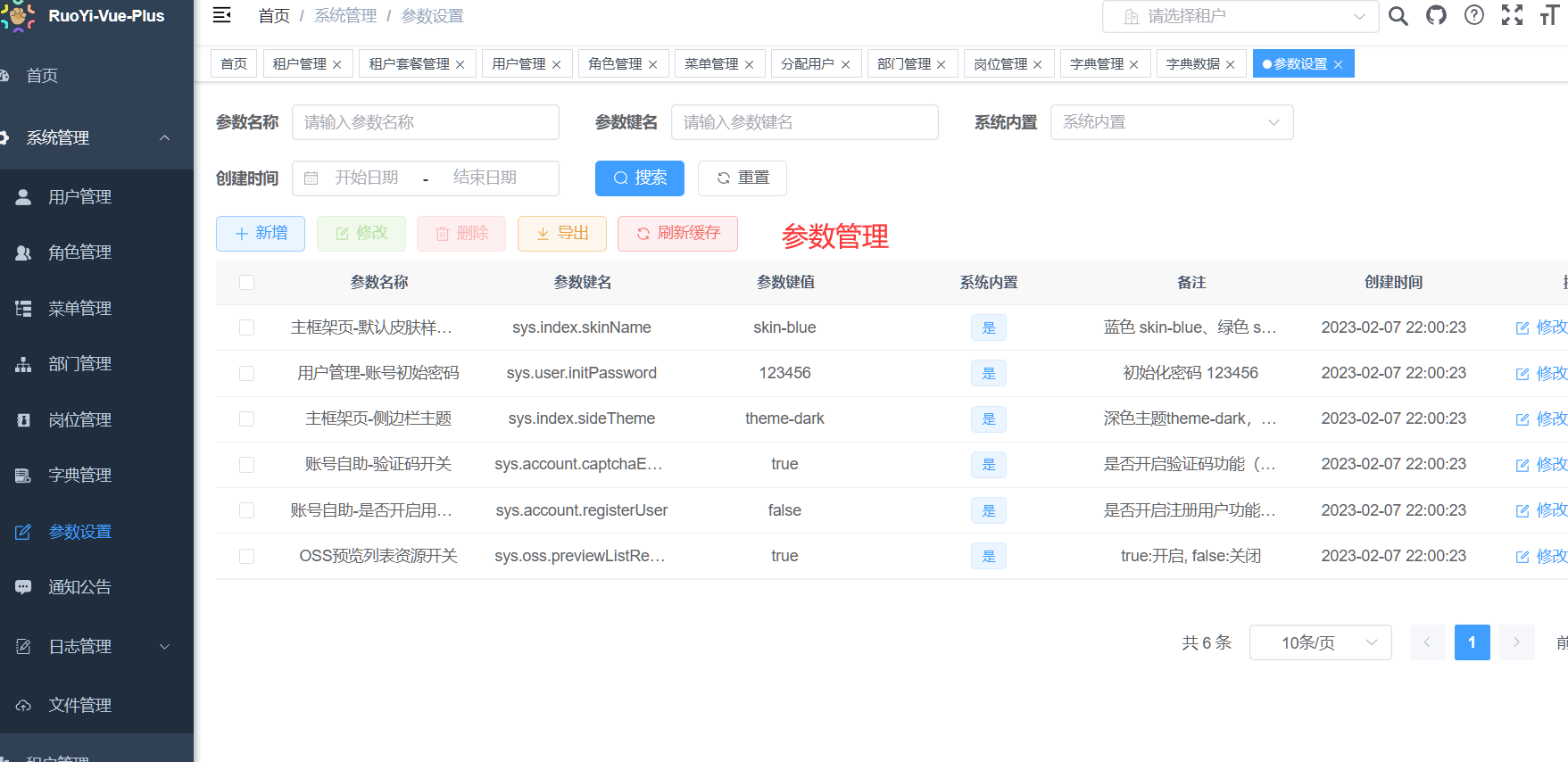Close the 角色管理 tab

652,64
